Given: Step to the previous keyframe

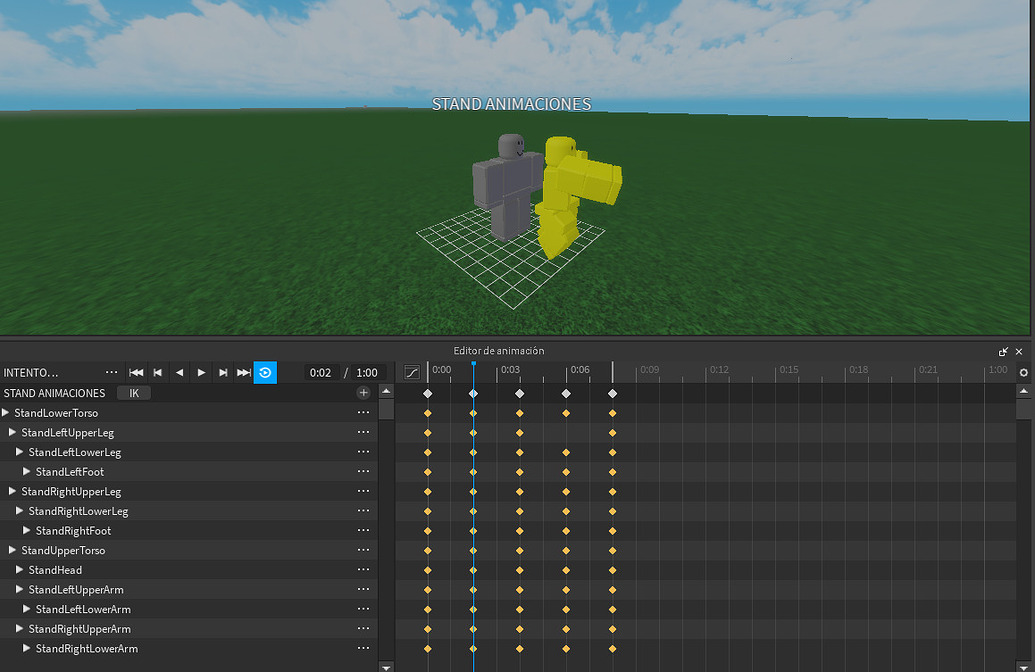Looking at the screenshot, I should (x=158, y=372).
